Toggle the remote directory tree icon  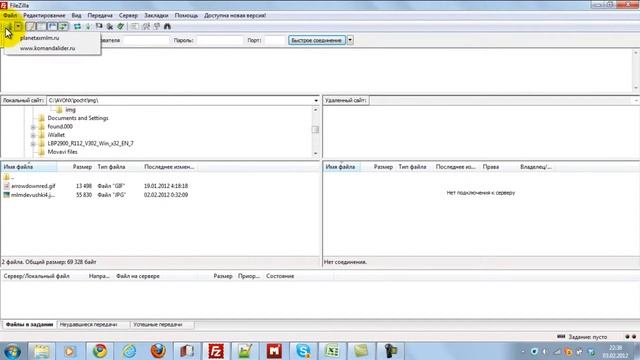click(x=52, y=27)
